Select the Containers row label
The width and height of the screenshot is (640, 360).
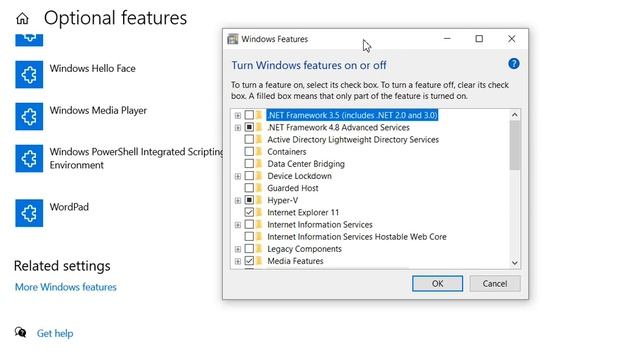[x=287, y=152]
